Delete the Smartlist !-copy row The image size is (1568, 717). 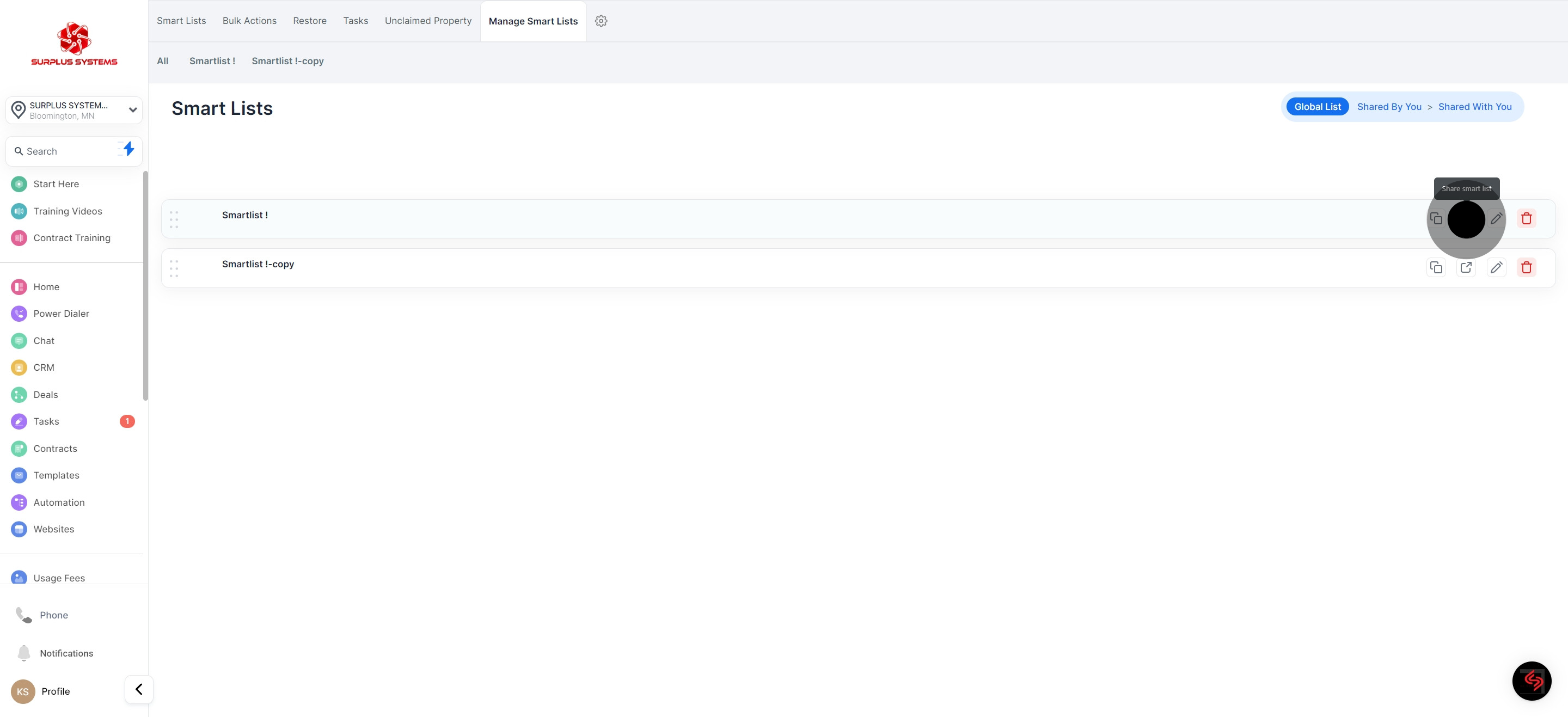1526,267
